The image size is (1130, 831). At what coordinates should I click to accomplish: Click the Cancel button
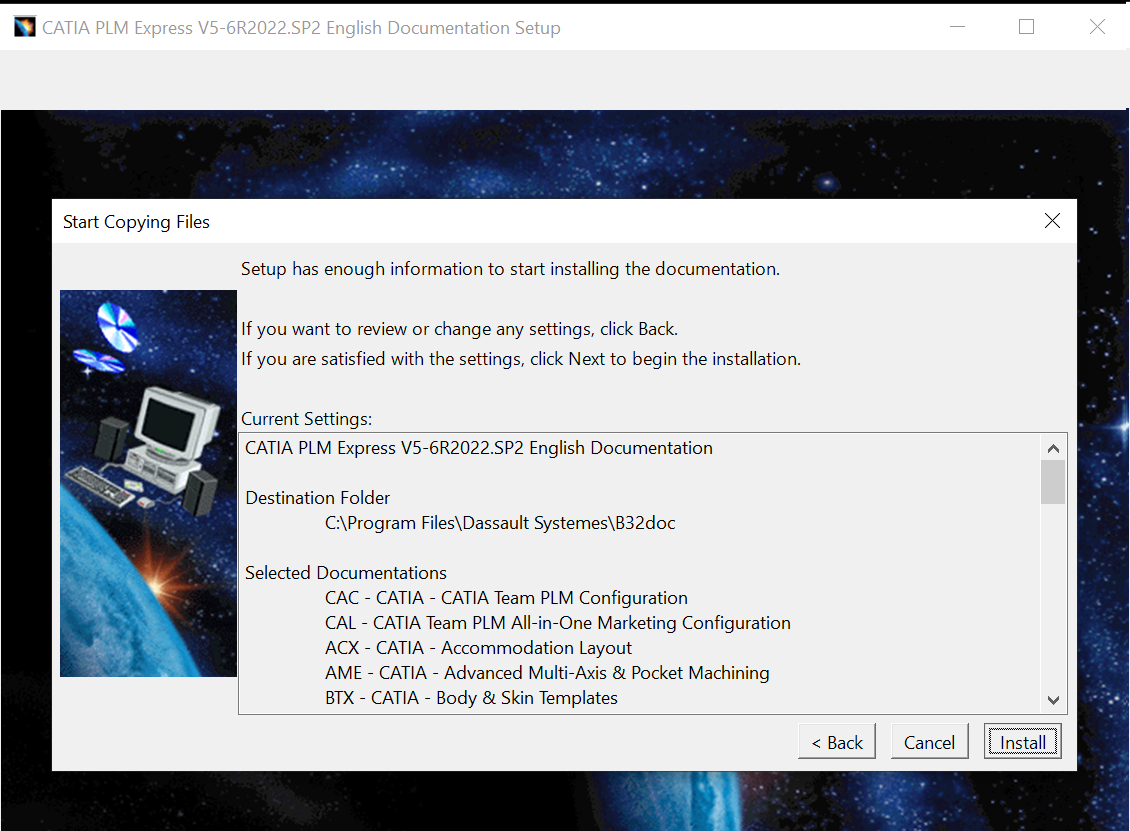929,742
